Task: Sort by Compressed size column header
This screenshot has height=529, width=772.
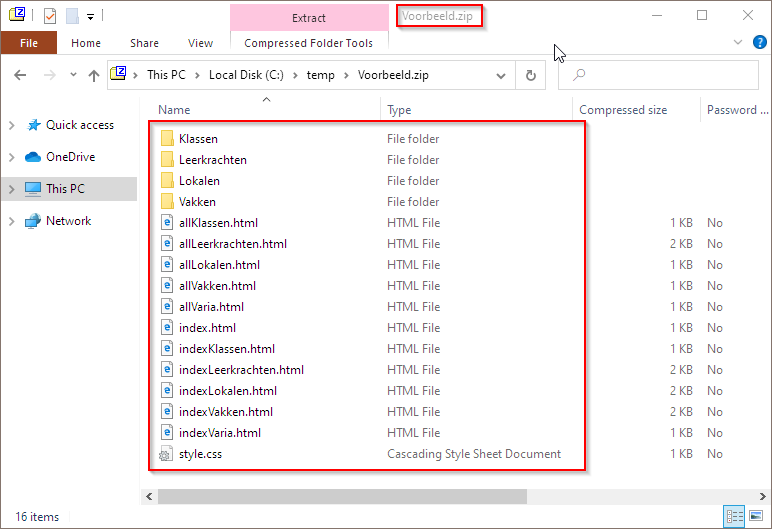Action: point(623,110)
